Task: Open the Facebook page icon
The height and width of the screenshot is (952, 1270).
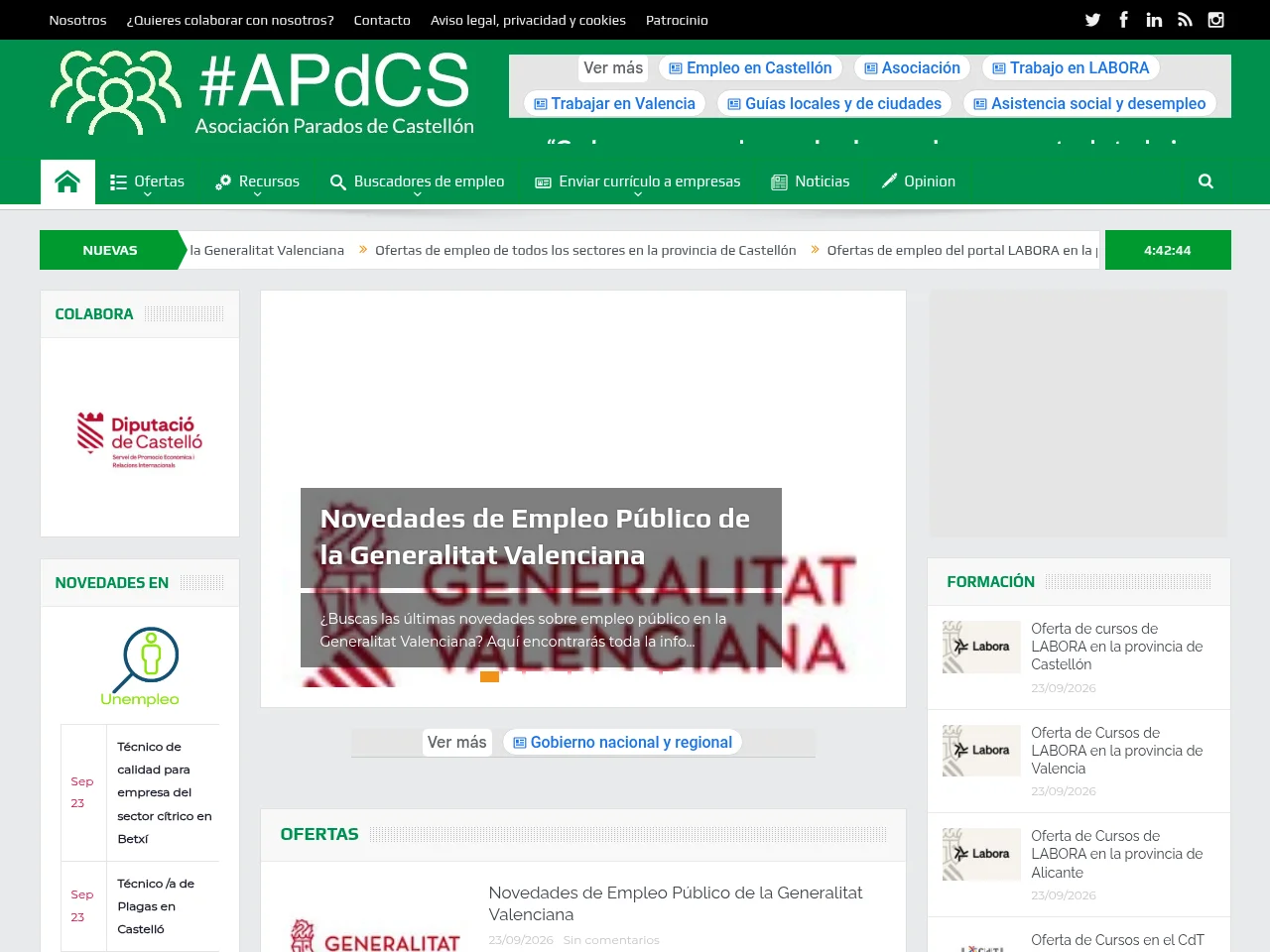Action: [1123, 20]
